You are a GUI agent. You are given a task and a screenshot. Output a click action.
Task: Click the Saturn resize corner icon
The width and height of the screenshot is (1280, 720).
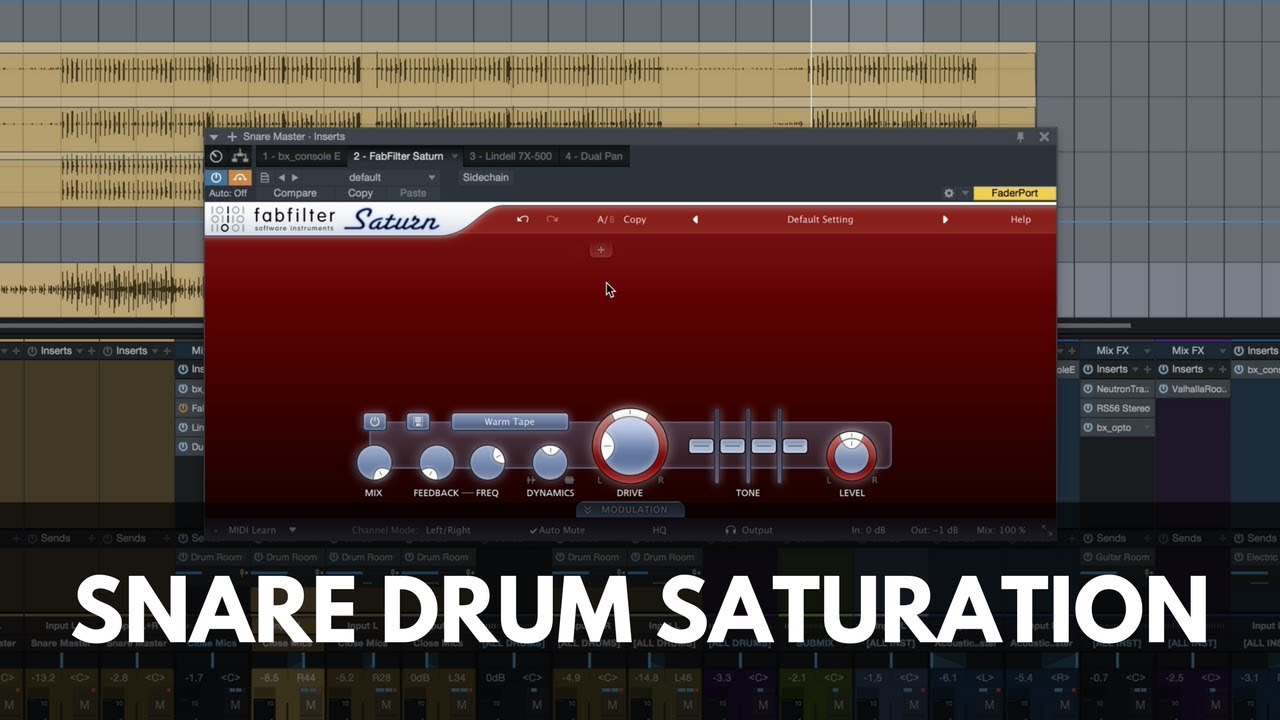(1046, 530)
